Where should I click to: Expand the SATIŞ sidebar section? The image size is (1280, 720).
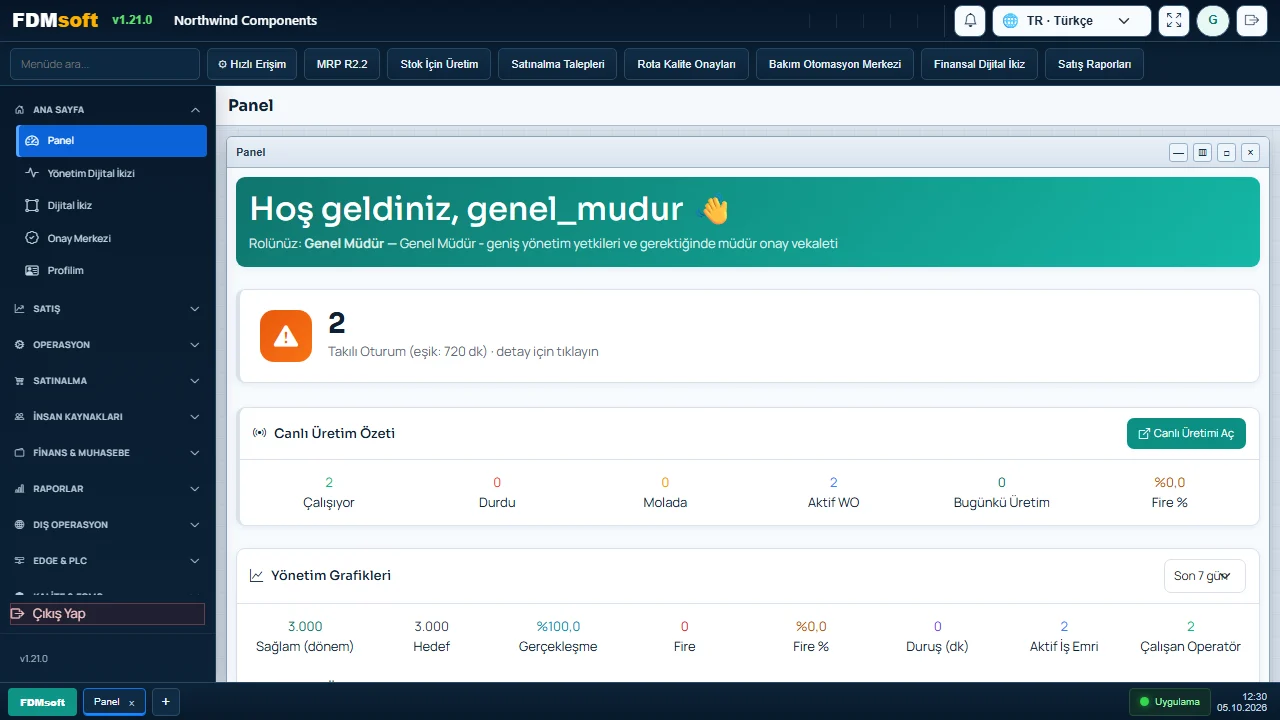(108, 309)
